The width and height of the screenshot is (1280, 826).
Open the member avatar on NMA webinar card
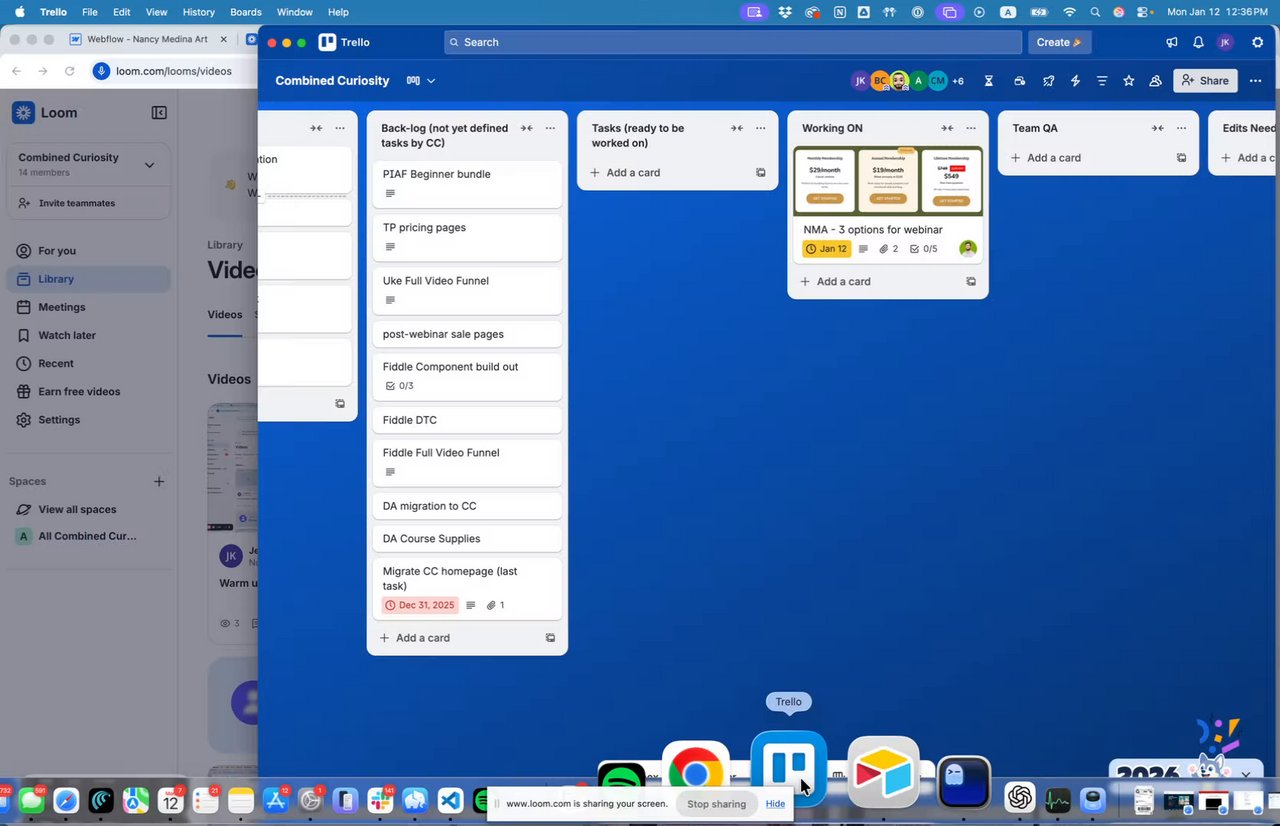tap(968, 249)
